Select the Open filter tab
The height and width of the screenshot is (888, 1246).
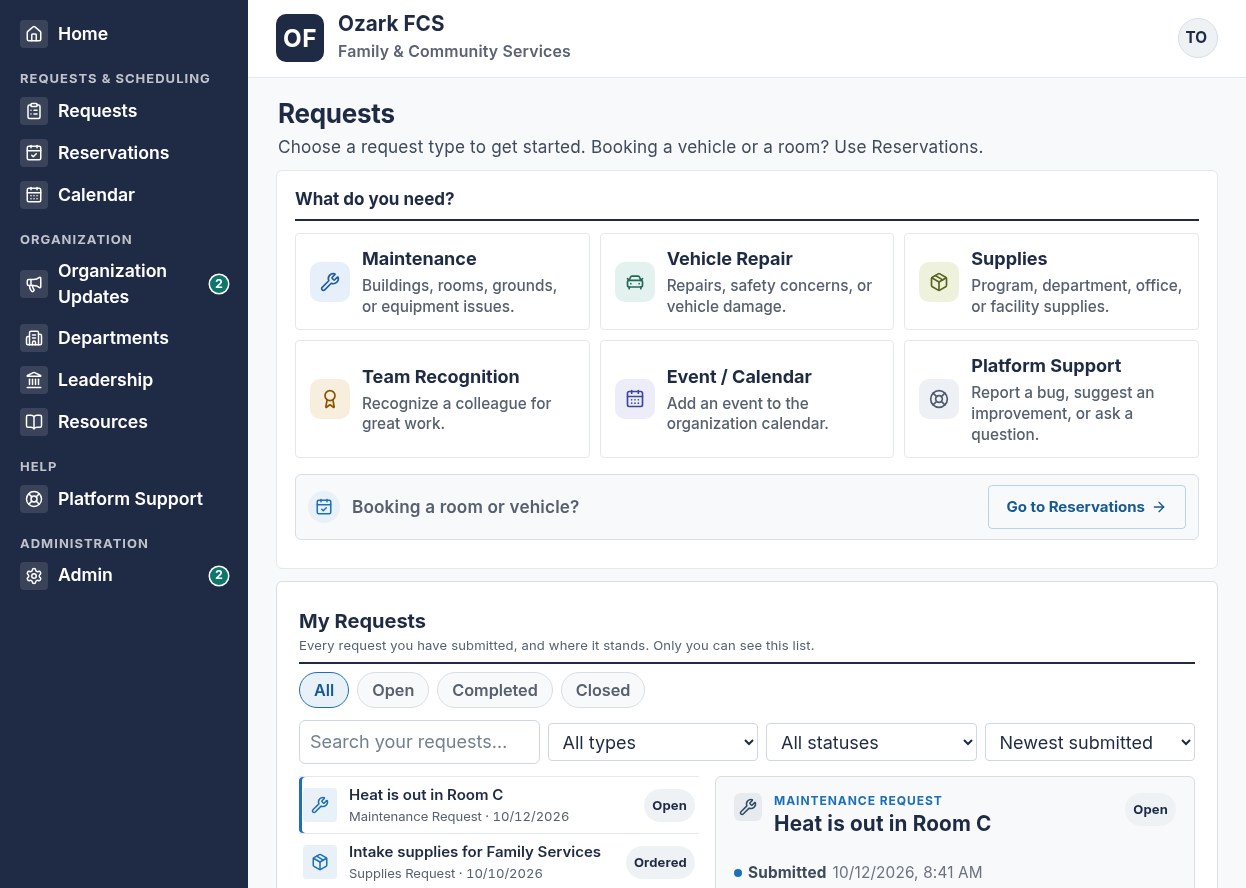coord(393,690)
